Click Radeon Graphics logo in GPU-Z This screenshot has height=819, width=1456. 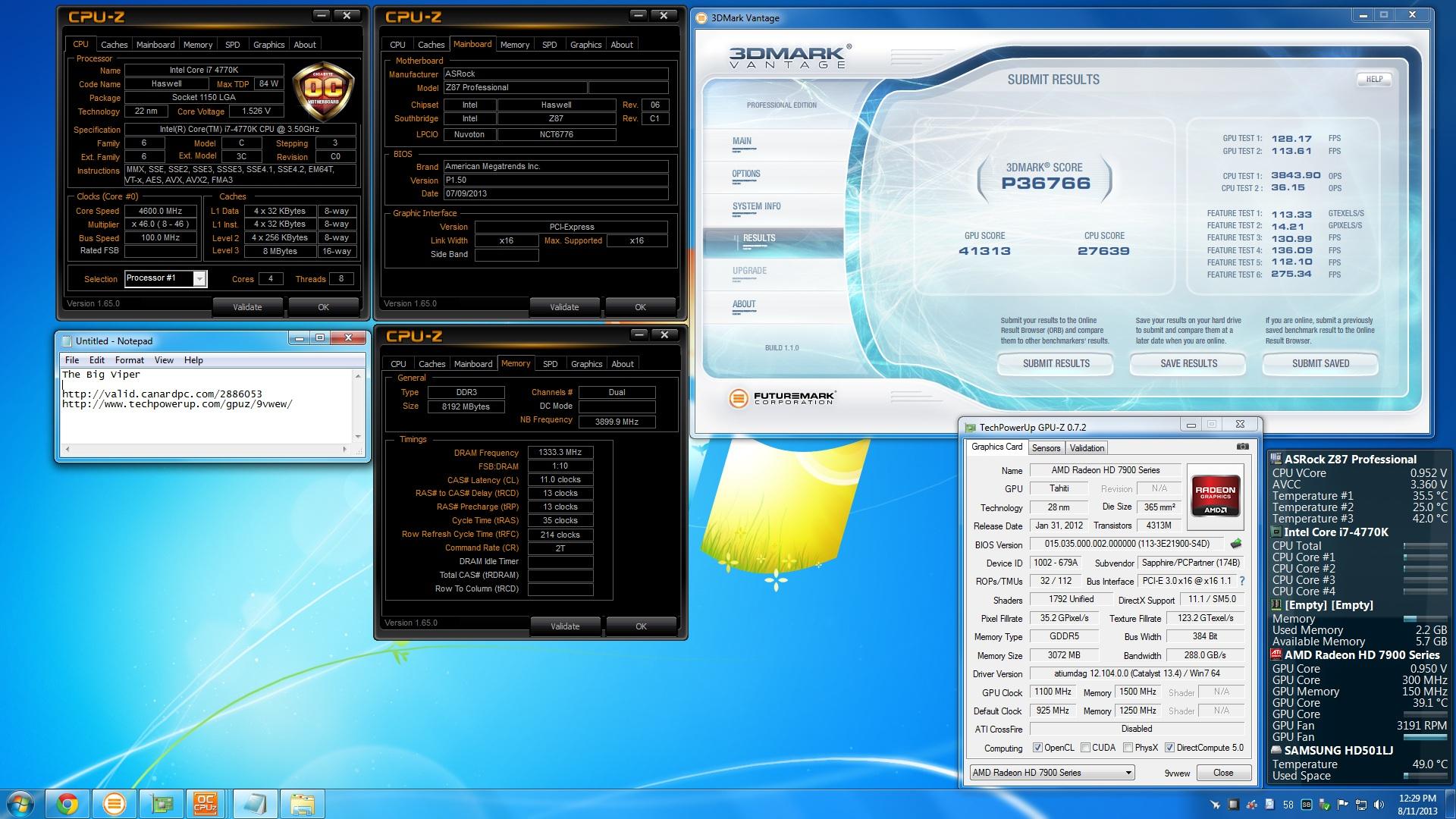click(x=1216, y=496)
